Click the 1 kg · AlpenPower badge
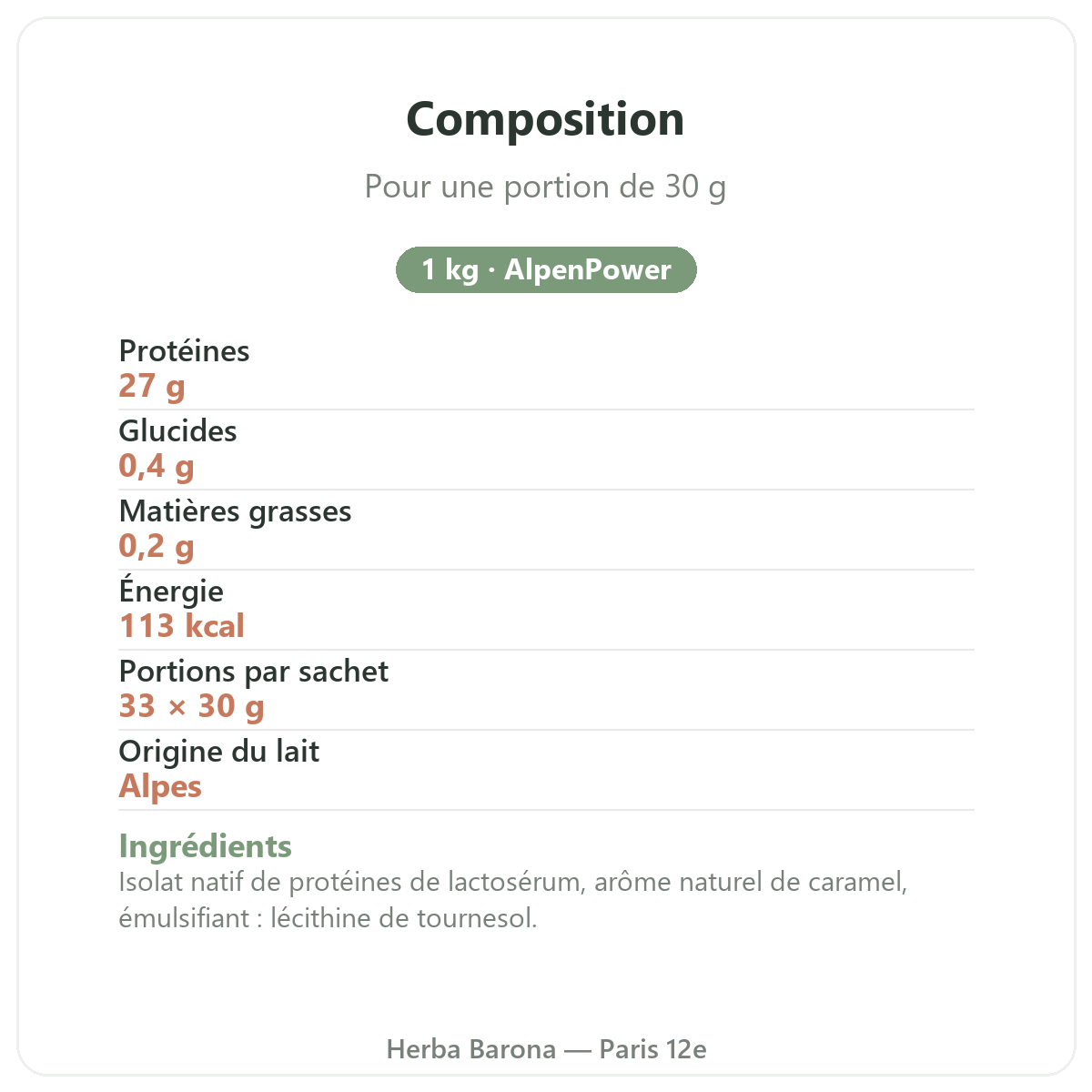This screenshot has width=1092, height=1092. point(546,270)
